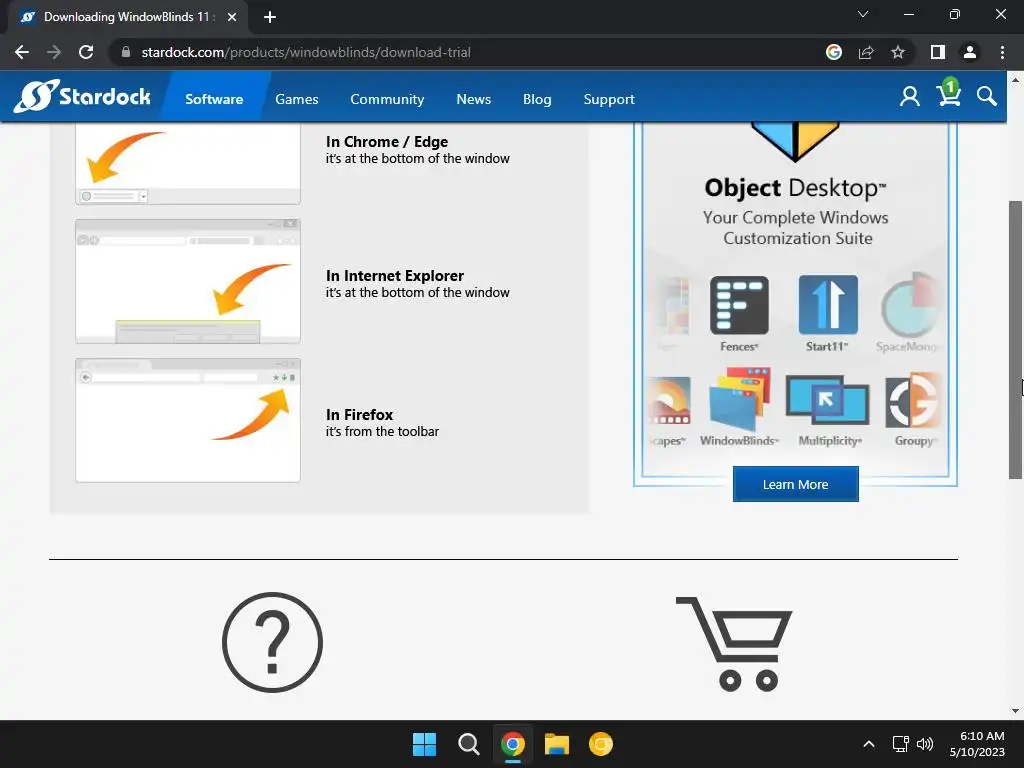Screen dimensions: 1024x768
Task: Open the Community menu
Action: click(x=387, y=99)
